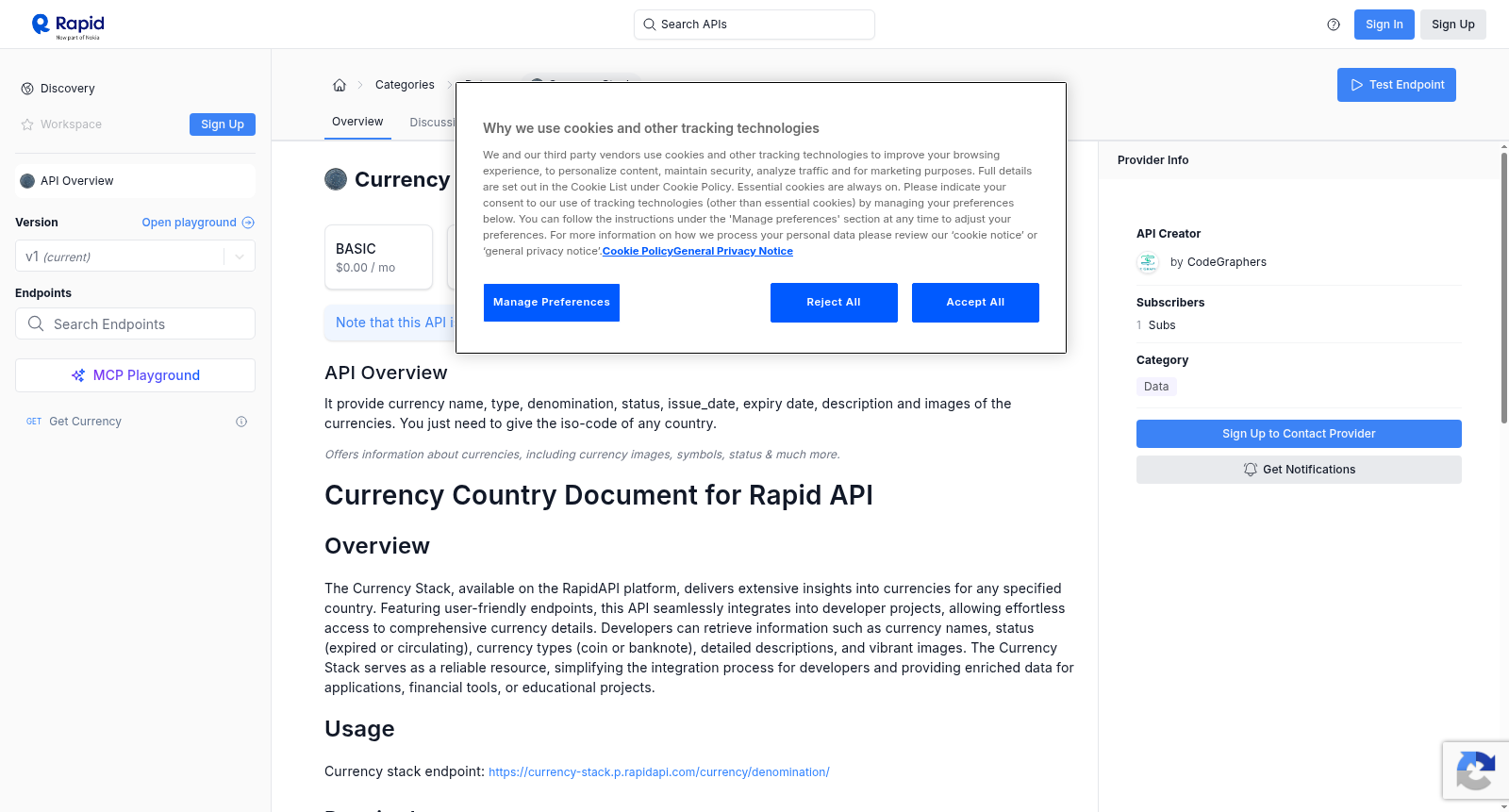Image resolution: width=1509 pixels, height=812 pixels.
Task: Switch to the Discussions tab
Action: 433,123
